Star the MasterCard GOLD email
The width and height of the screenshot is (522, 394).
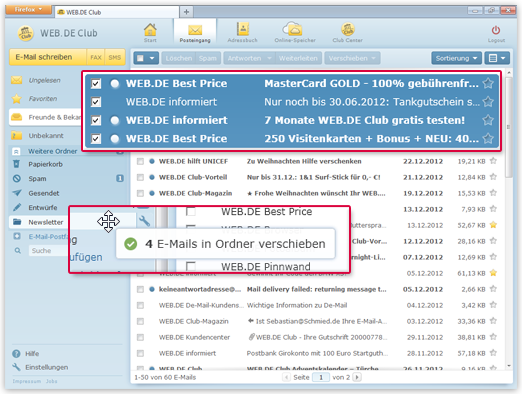(x=488, y=83)
